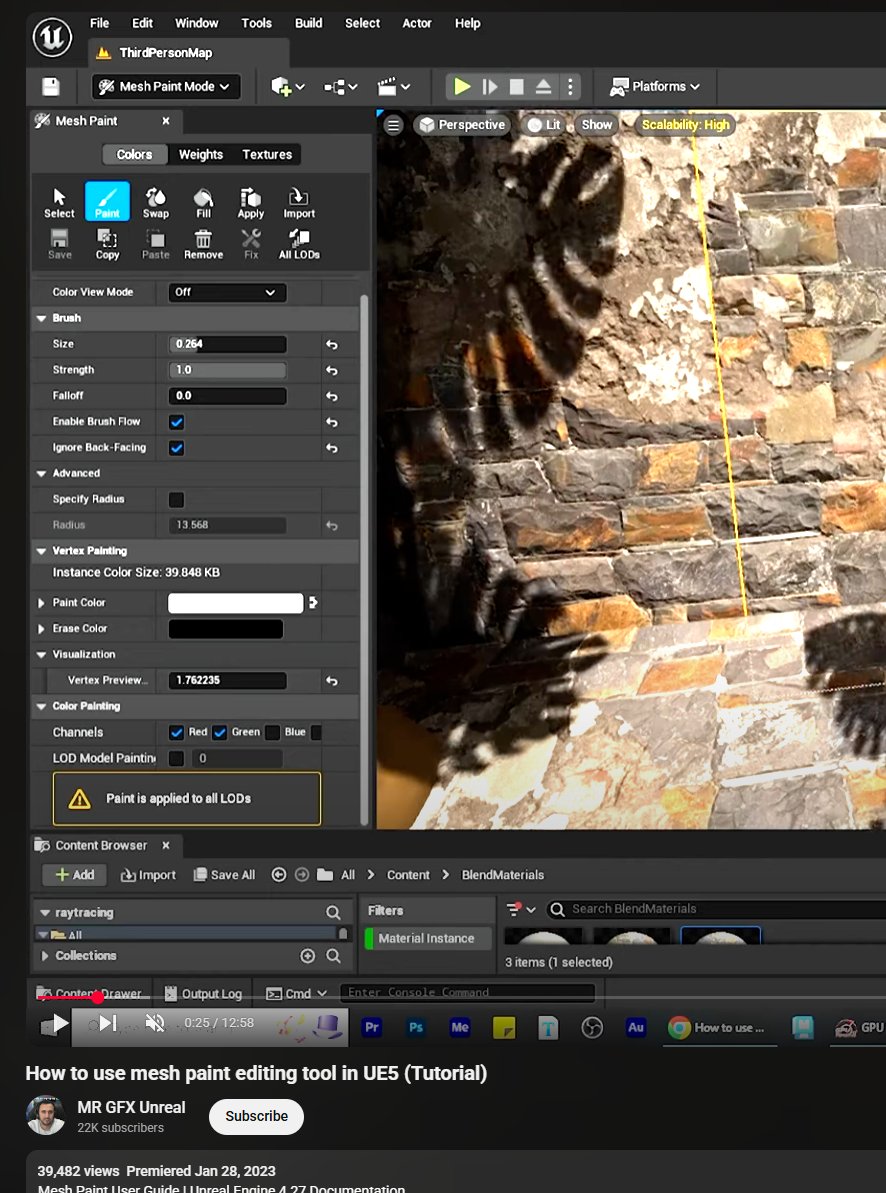Click the All LODs tool icon
The width and height of the screenshot is (886, 1193).
(299, 244)
